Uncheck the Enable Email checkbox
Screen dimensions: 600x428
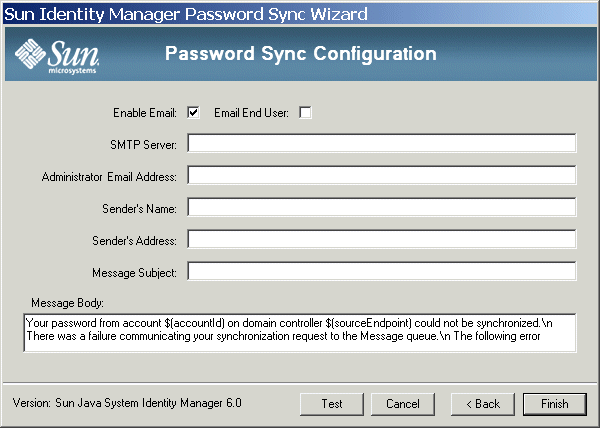(193, 112)
